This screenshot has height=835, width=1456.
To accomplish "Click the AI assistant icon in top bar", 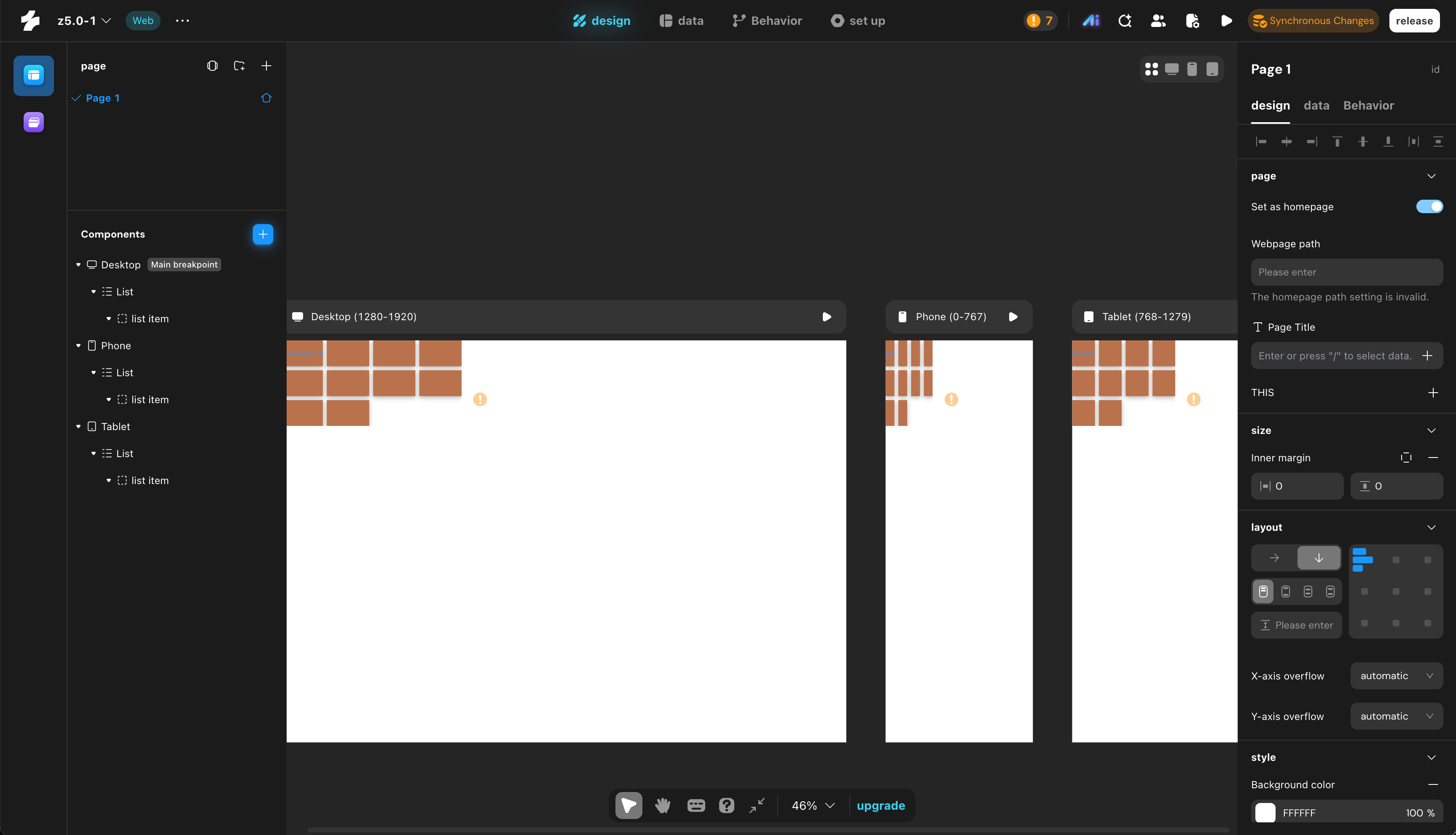I will click(x=1091, y=21).
